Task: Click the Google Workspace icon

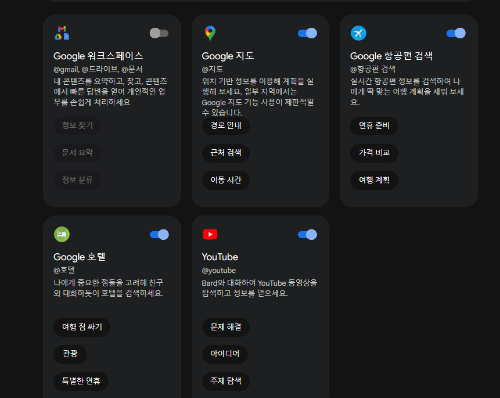Action: (x=62, y=33)
